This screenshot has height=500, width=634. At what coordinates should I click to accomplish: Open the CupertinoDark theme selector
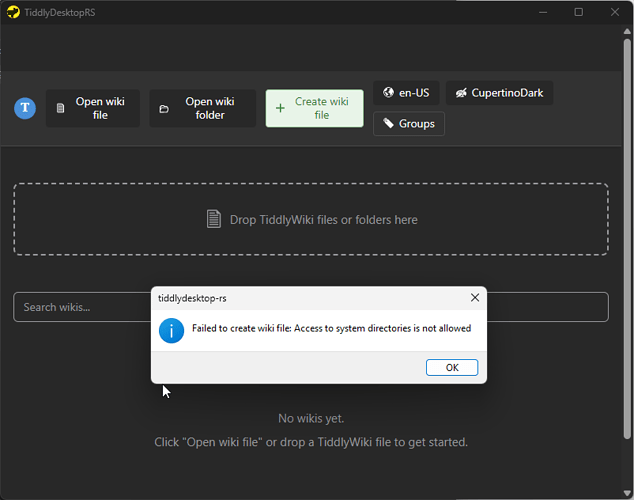click(499, 93)
